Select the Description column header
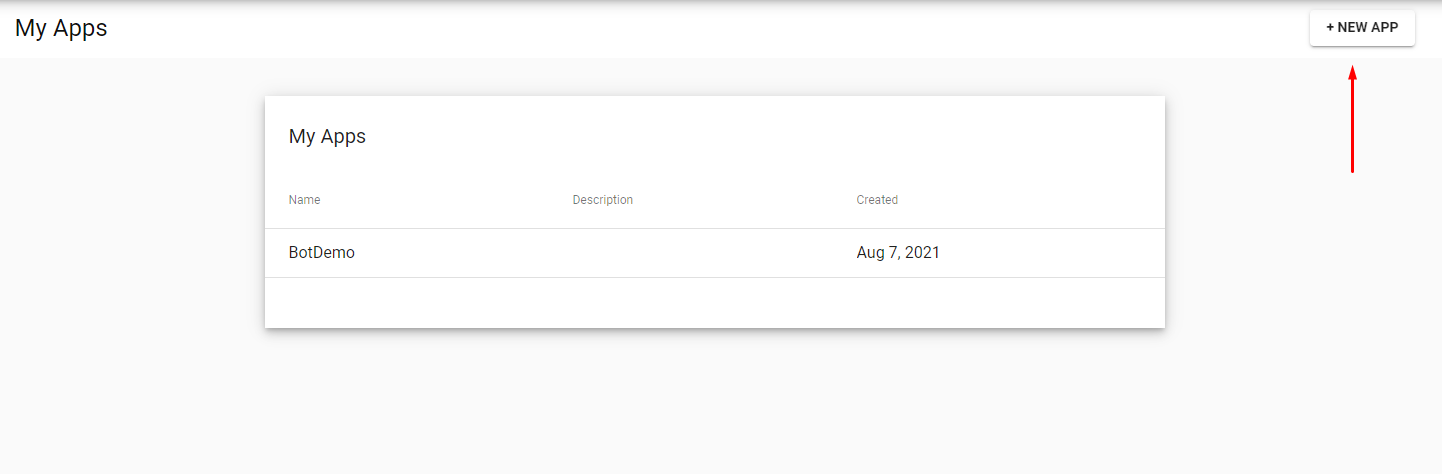This screenshot has width=1442, height=474. [603, 200]
